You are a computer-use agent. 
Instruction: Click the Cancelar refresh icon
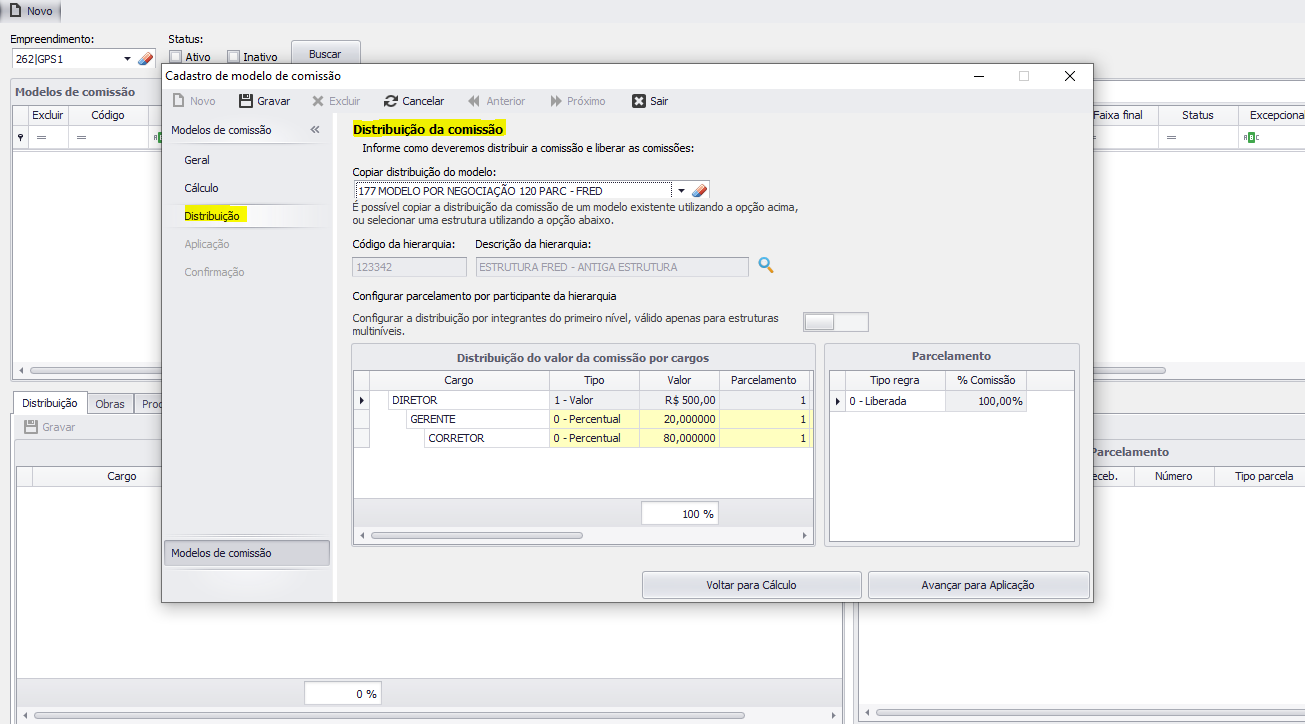[x=391, y=101]
